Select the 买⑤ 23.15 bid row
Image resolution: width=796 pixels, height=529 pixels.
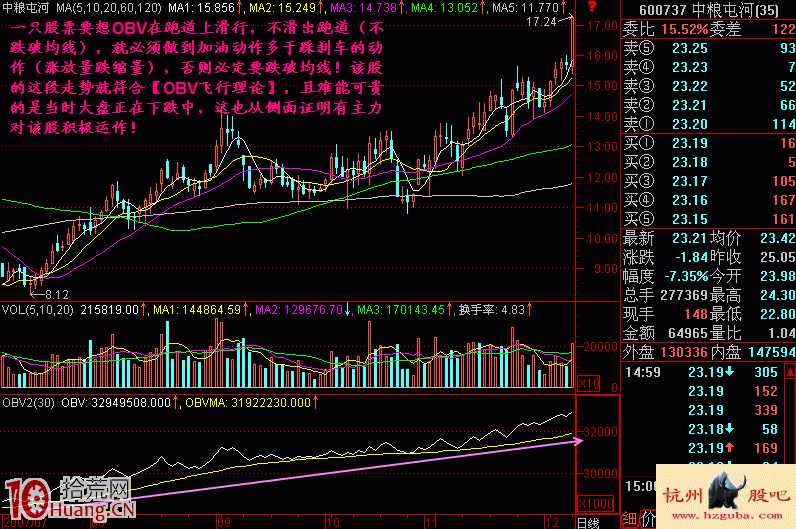click(x=709, y=219)
